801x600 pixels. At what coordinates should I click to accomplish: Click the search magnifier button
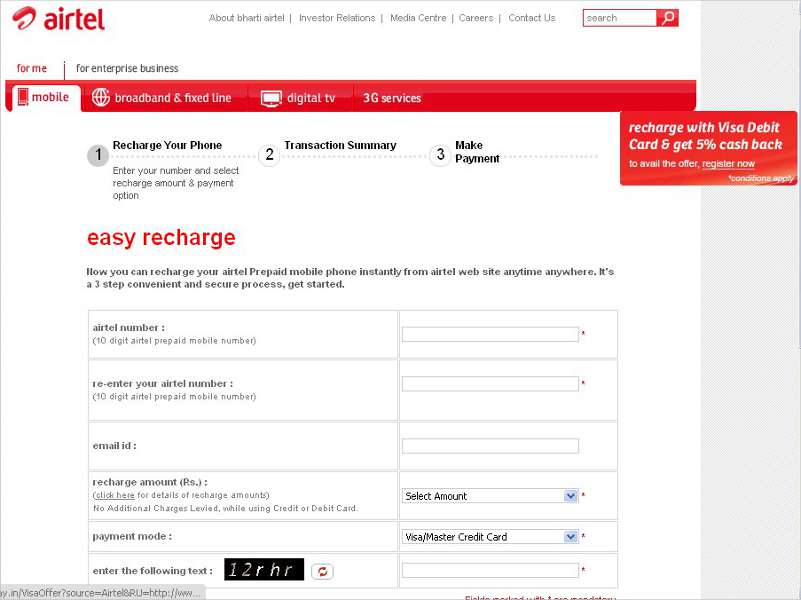click(x=667, y=18)
